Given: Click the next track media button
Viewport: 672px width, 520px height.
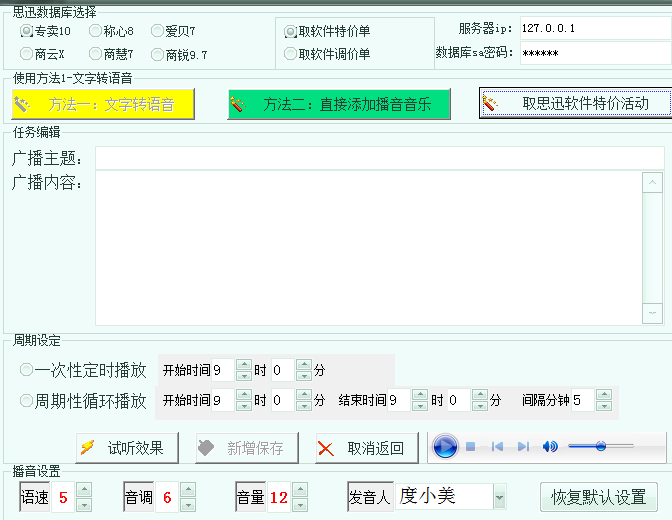Looking at the screenshot, I should coord(523,447).
